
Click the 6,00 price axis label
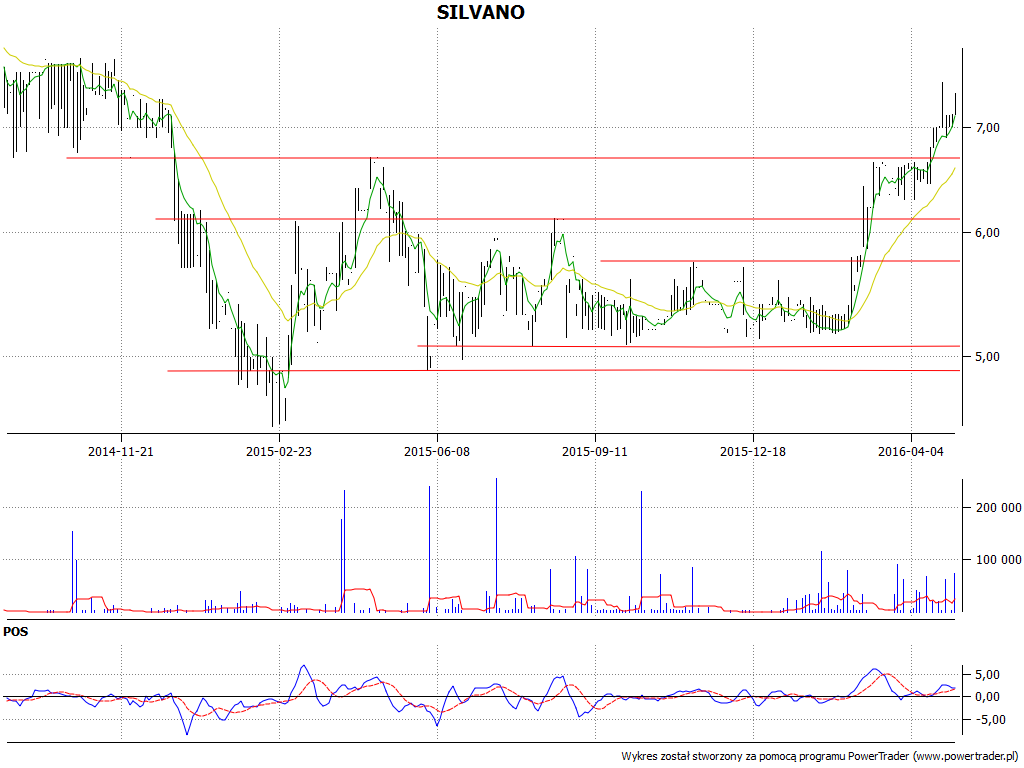point(987,232)
